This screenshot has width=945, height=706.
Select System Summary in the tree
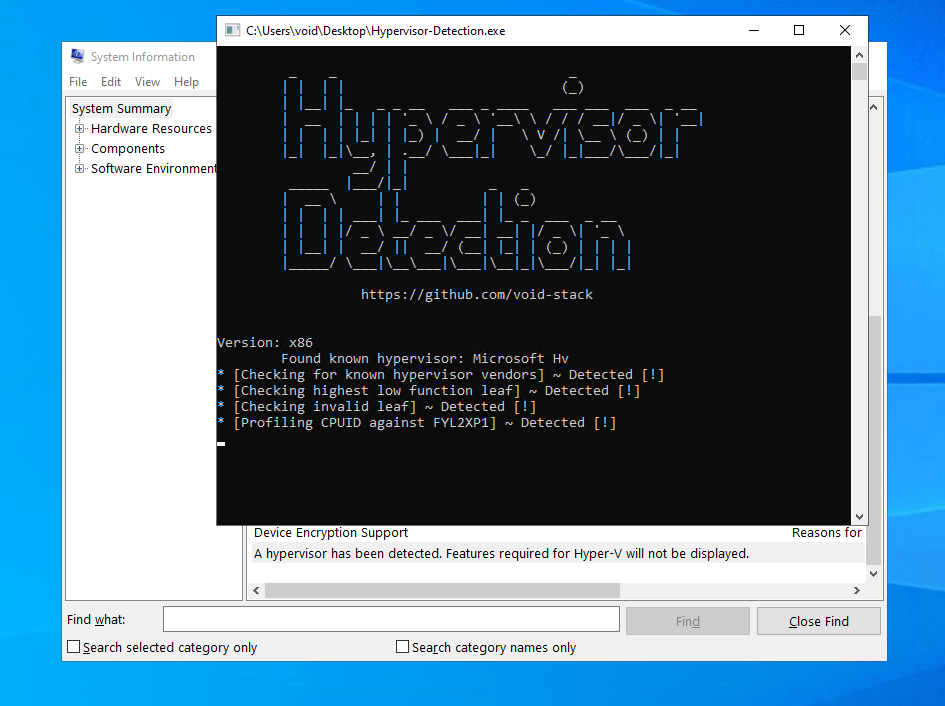click(x=121, y=109)
